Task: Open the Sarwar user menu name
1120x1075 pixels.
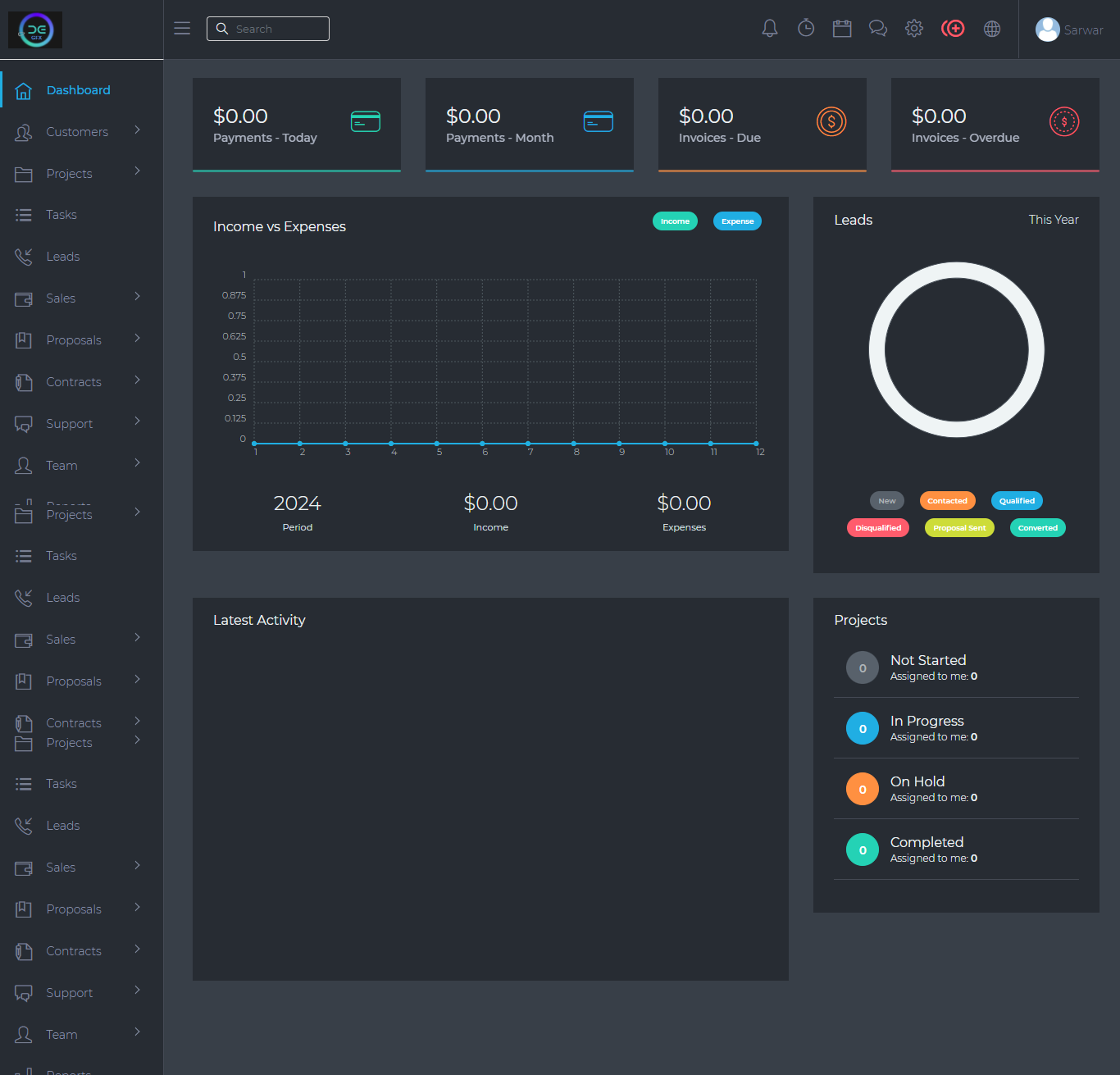Action: [x=1084, y=30]
